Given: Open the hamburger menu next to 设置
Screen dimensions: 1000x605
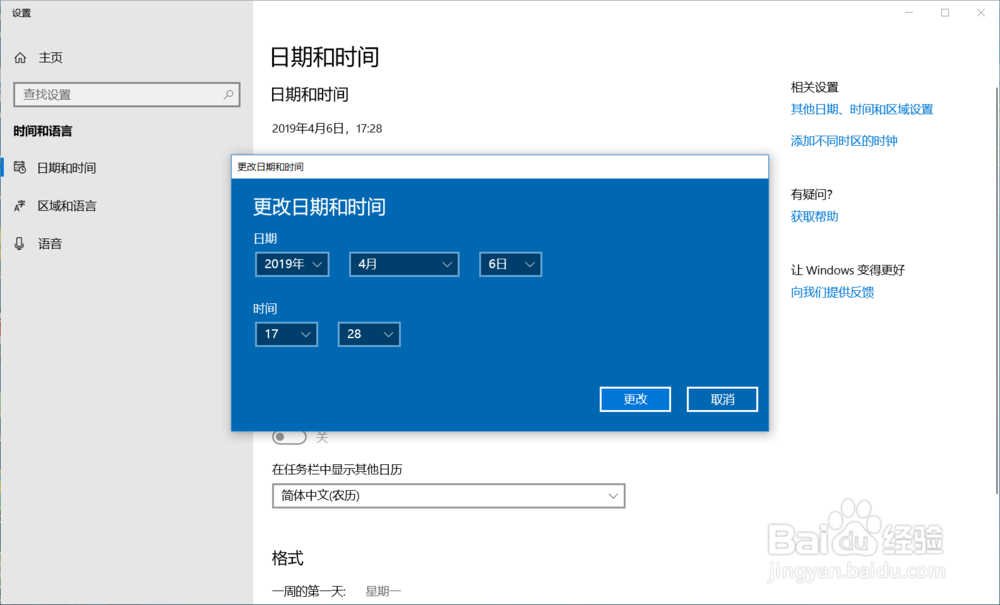Looking at the screenshot, I should [20, 13].
